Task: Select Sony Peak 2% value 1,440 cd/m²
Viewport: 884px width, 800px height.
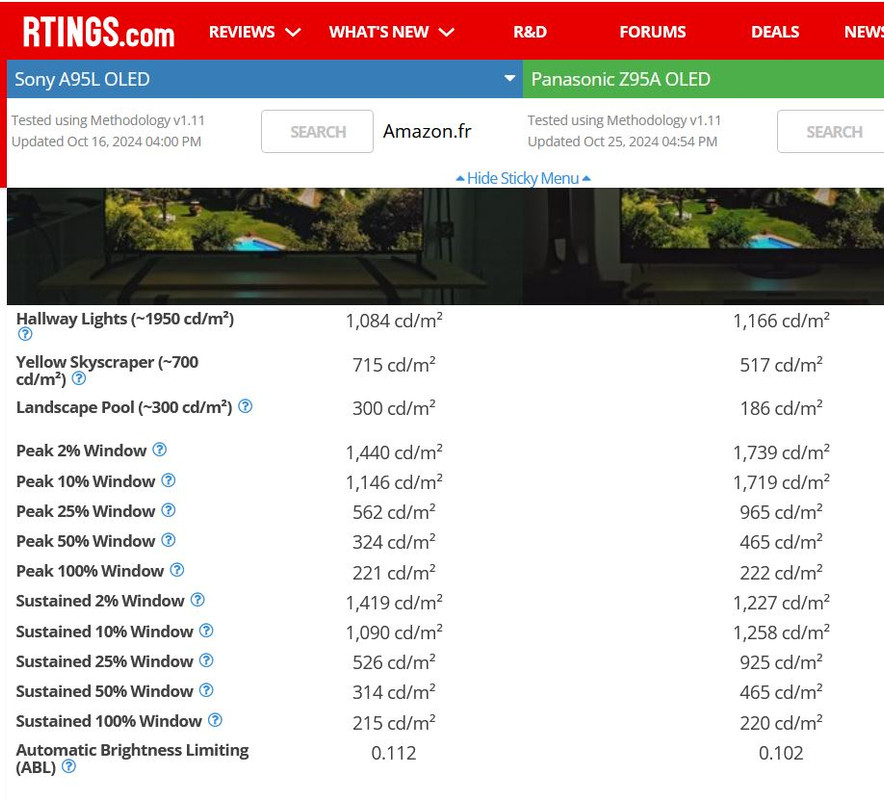Action: pyautogui.click(x=394, y=452)
